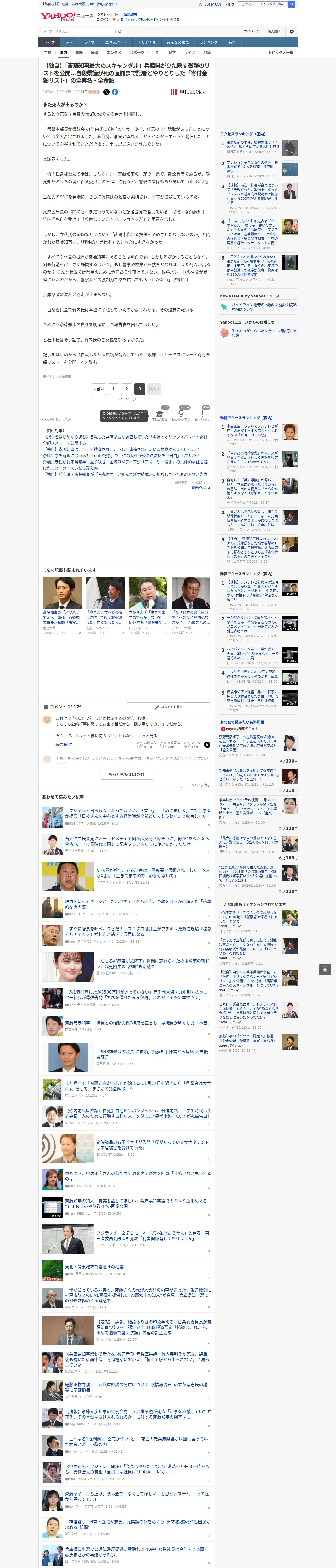Go to page 1 of the article

pyautogui.click(x=113, y=389)
